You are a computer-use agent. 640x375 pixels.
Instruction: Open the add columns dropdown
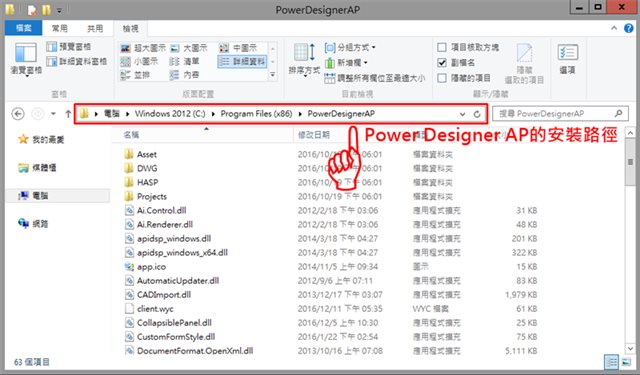[x=346, y=63]
